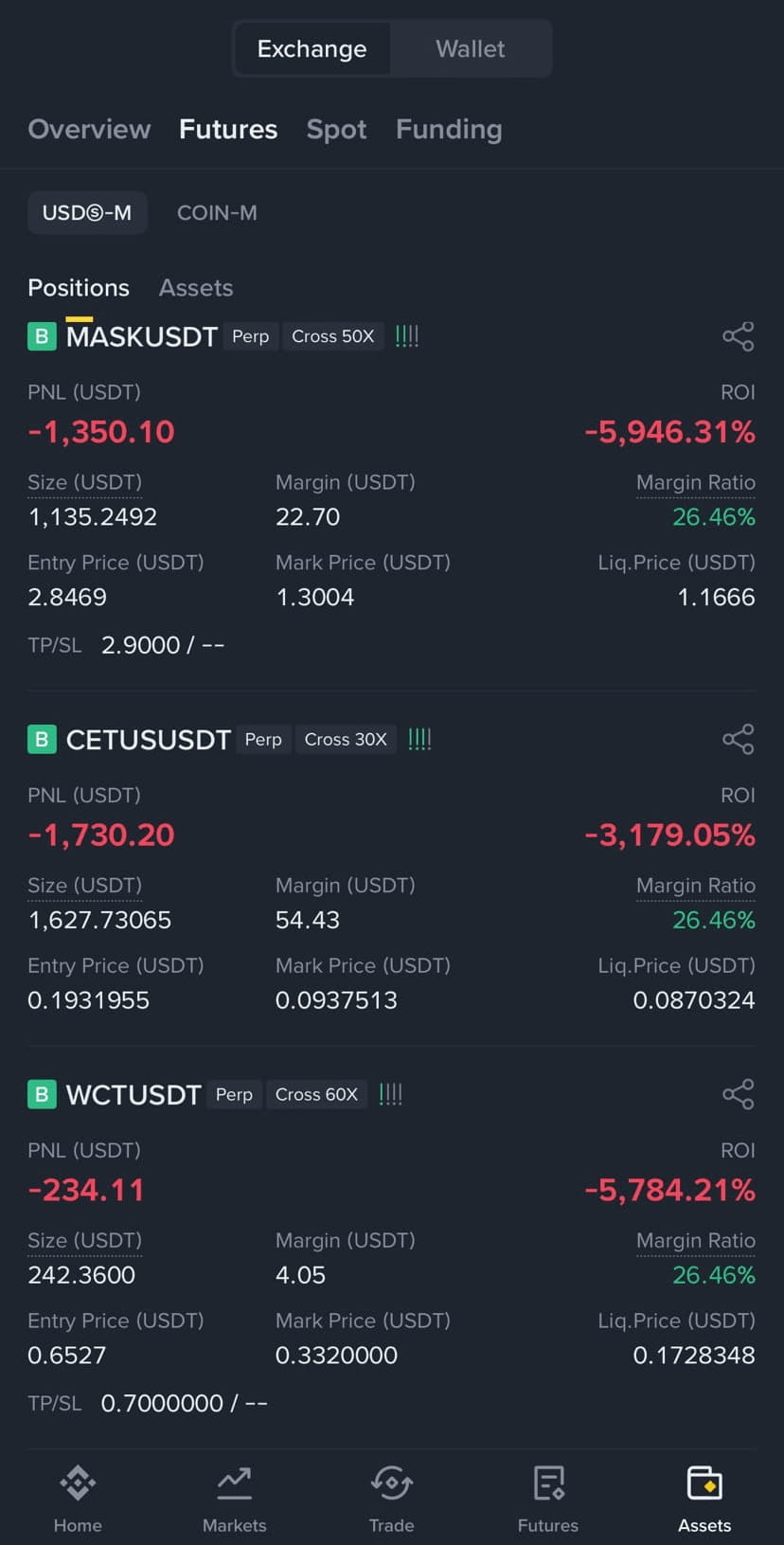Switch to COIN-M futures

click(217, 212)
